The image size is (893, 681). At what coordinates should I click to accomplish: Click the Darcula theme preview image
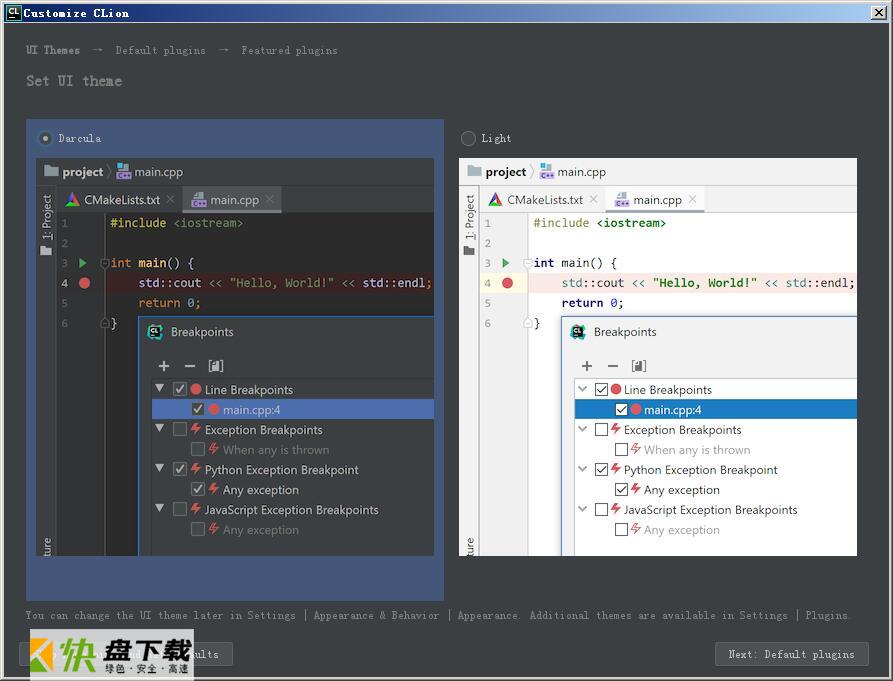tap(235, 357)
